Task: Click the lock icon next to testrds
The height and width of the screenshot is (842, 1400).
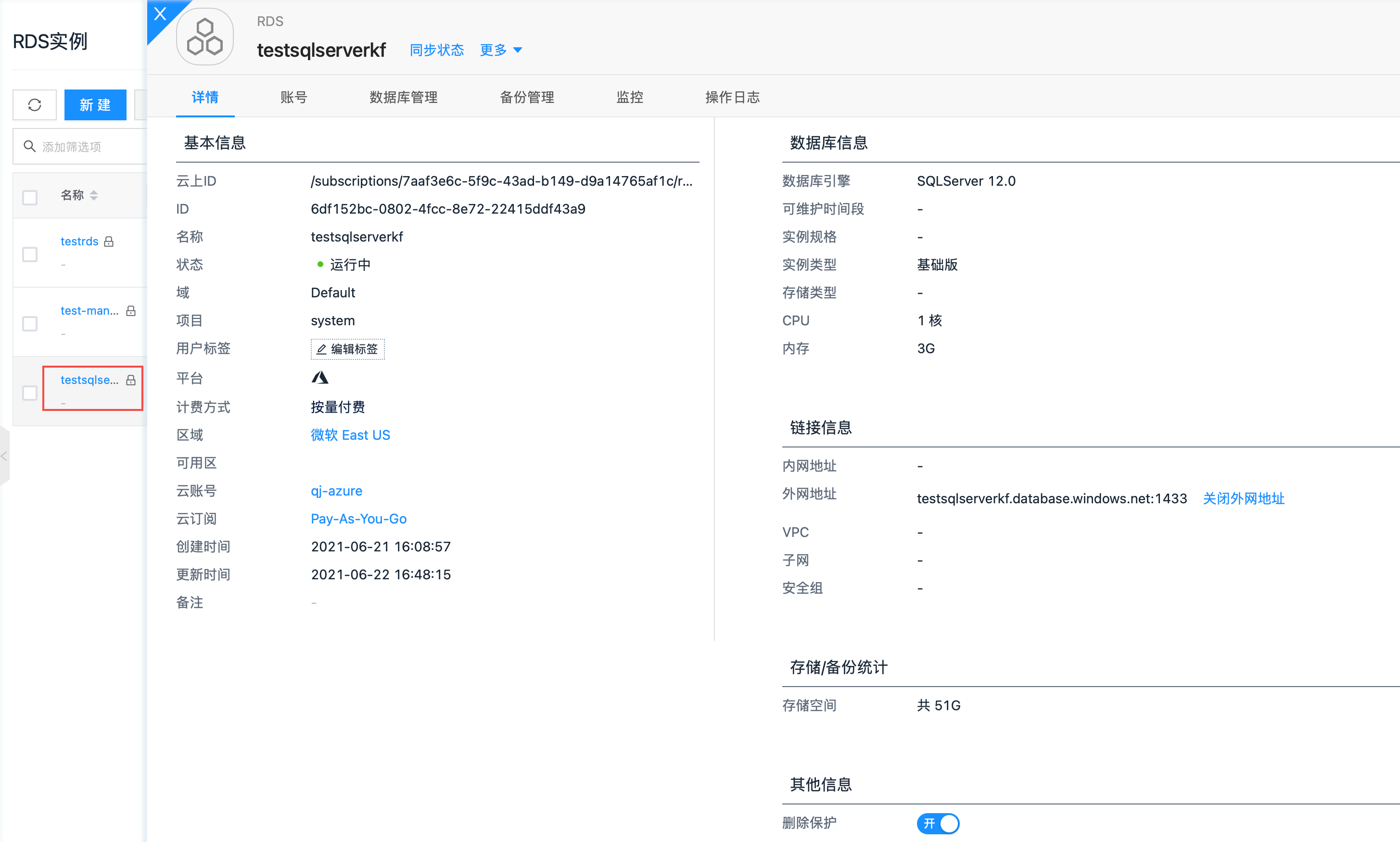Action: click(109, 242)
